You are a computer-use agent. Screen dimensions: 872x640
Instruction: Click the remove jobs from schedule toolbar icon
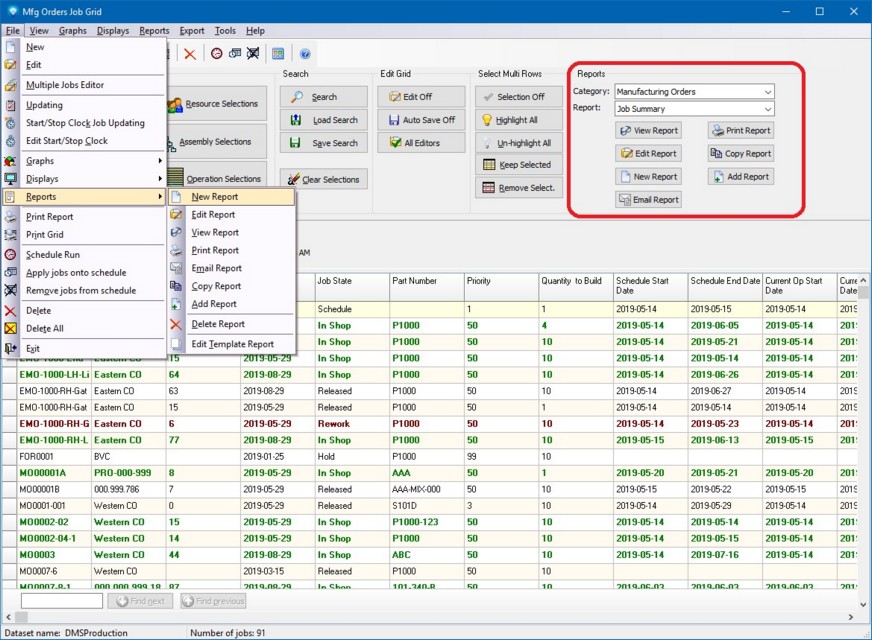point(253,54)
